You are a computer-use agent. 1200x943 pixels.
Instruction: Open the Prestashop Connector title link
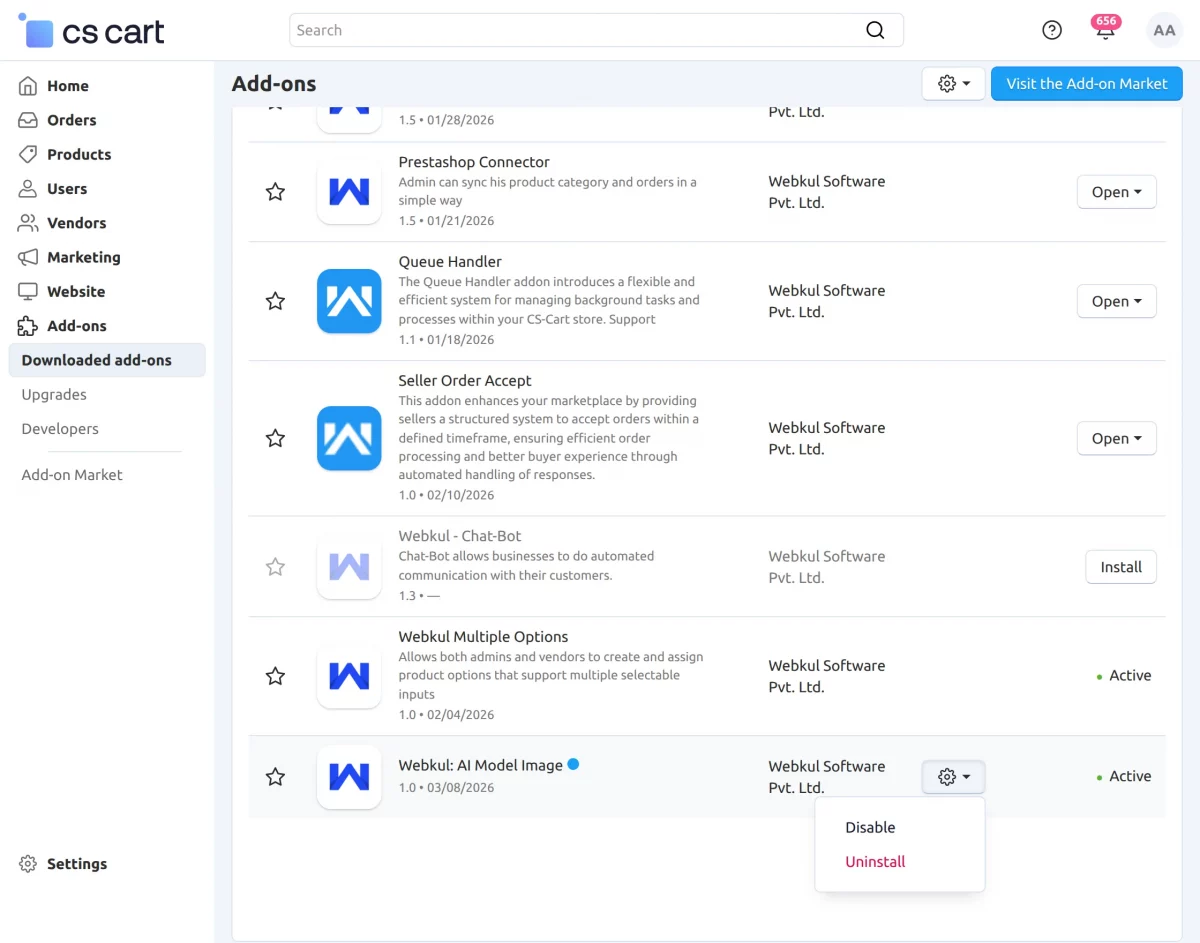coord(474,162)
